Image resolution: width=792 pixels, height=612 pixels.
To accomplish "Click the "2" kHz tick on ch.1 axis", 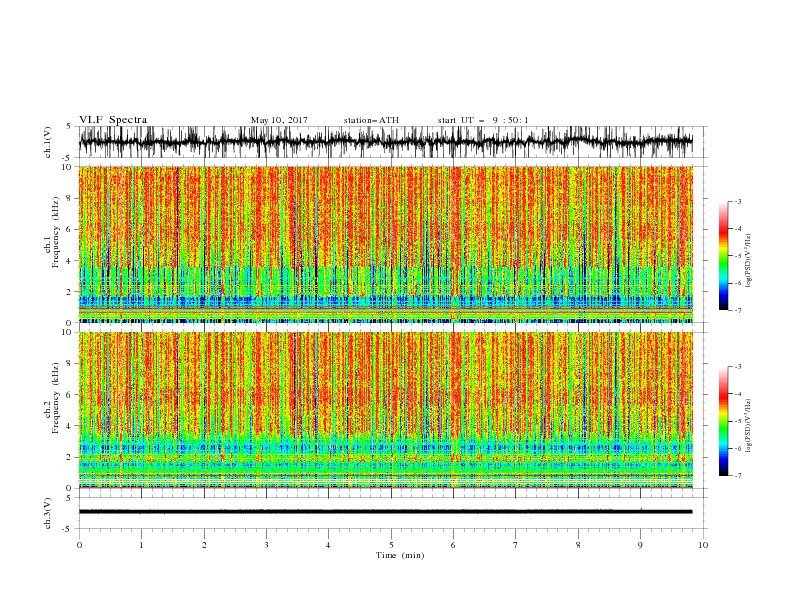I will coord(71,292).
